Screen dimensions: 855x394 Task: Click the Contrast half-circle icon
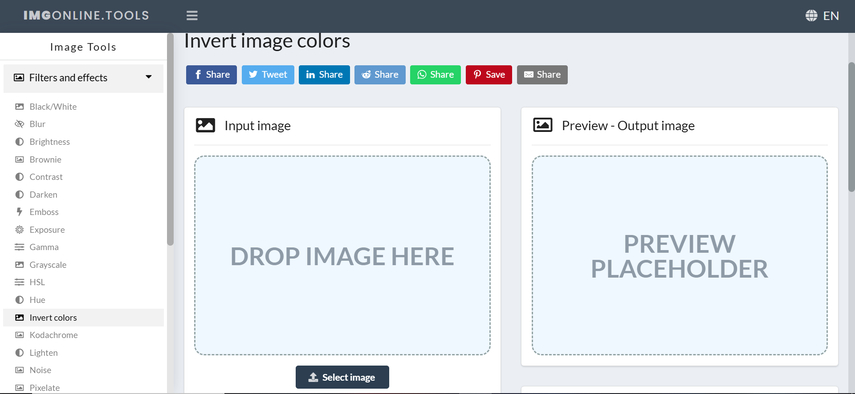(19, 177)
